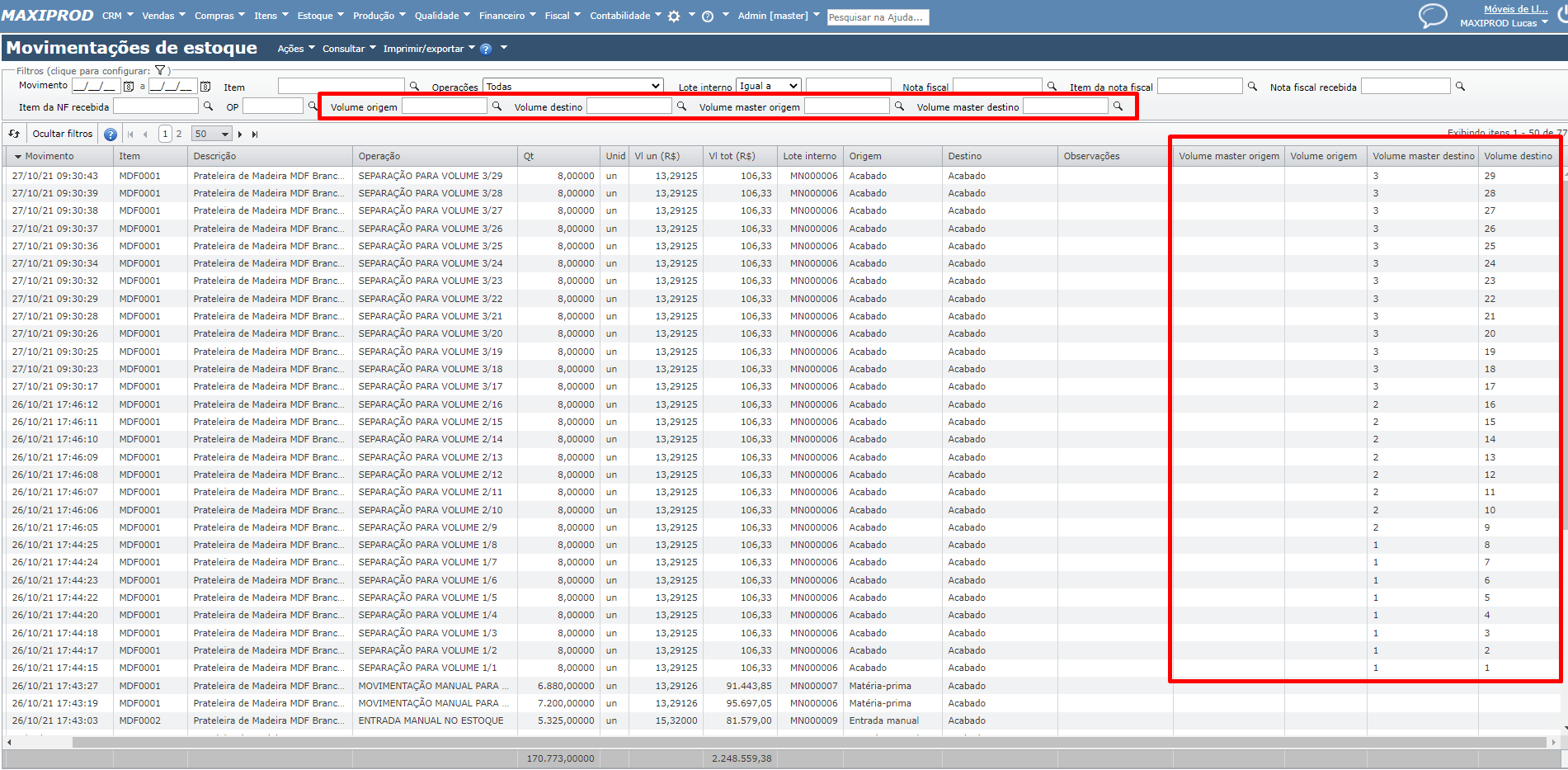Click the search magnifier beside Volume master destino
The height and width of the screenshot is (770, 1568).
(x=1118, y=106)
